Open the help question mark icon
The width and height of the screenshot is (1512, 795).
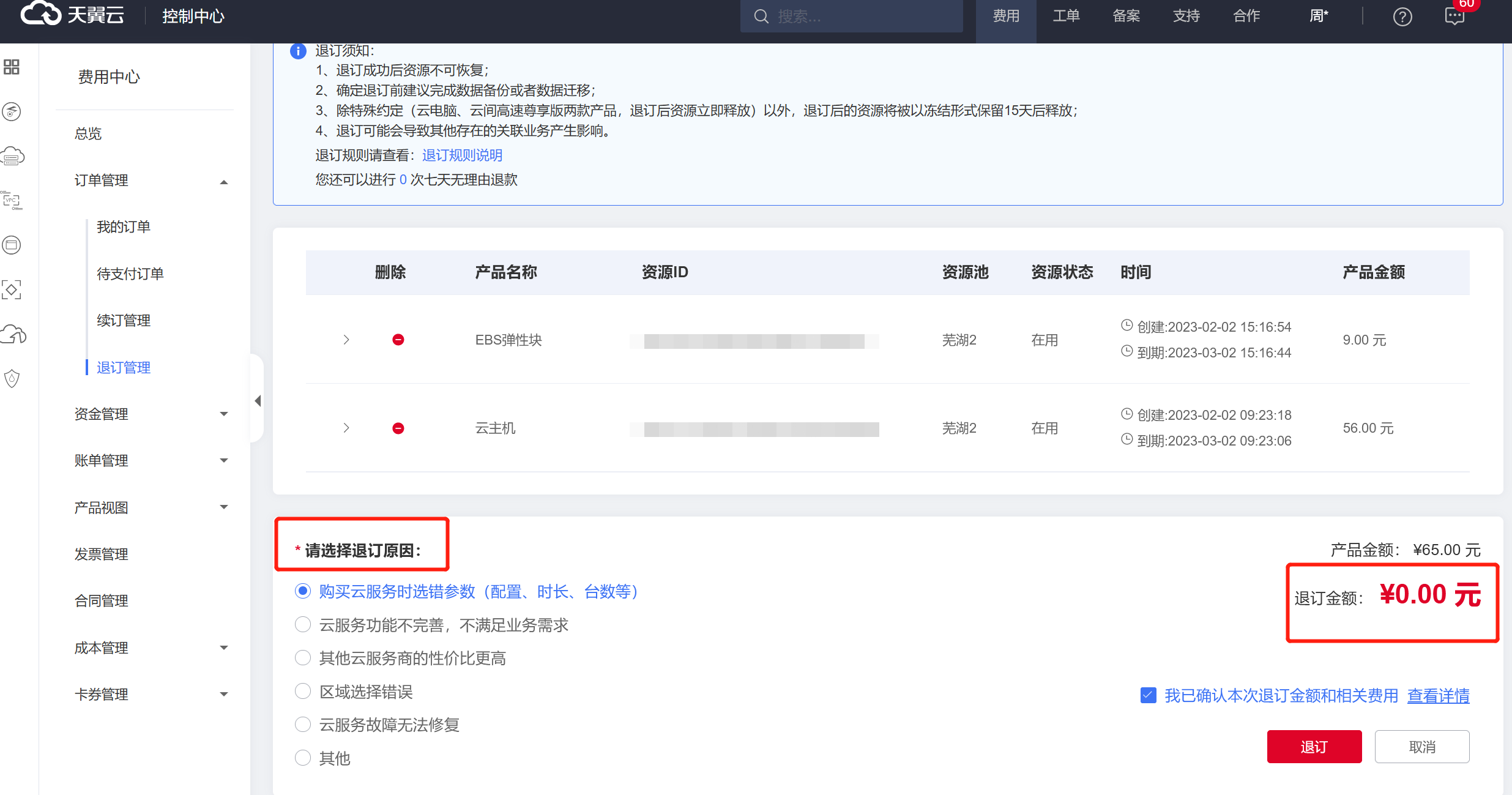(1402, 17)
